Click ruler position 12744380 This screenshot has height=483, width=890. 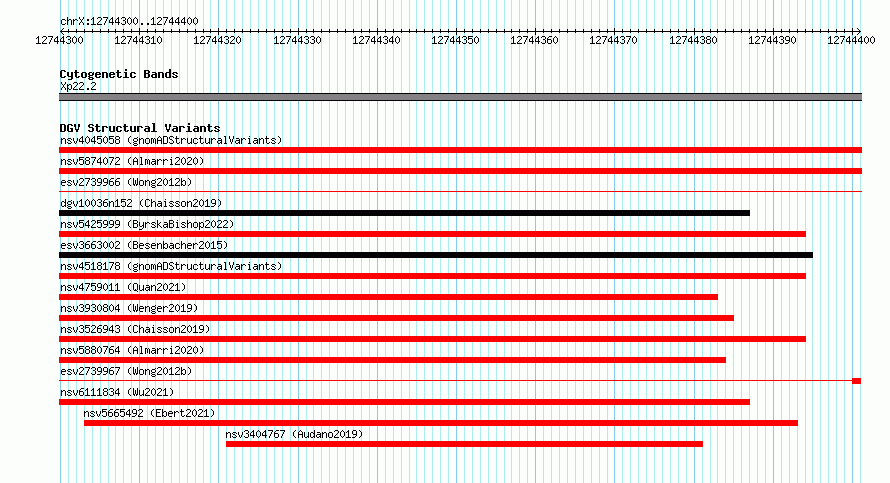693,40
